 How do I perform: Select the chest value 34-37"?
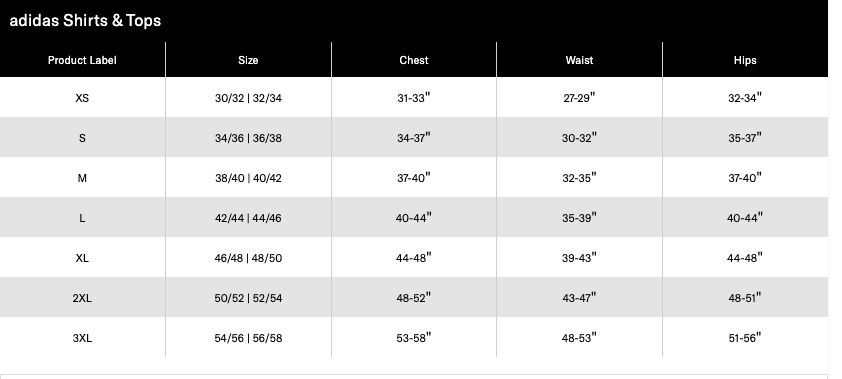414,138
